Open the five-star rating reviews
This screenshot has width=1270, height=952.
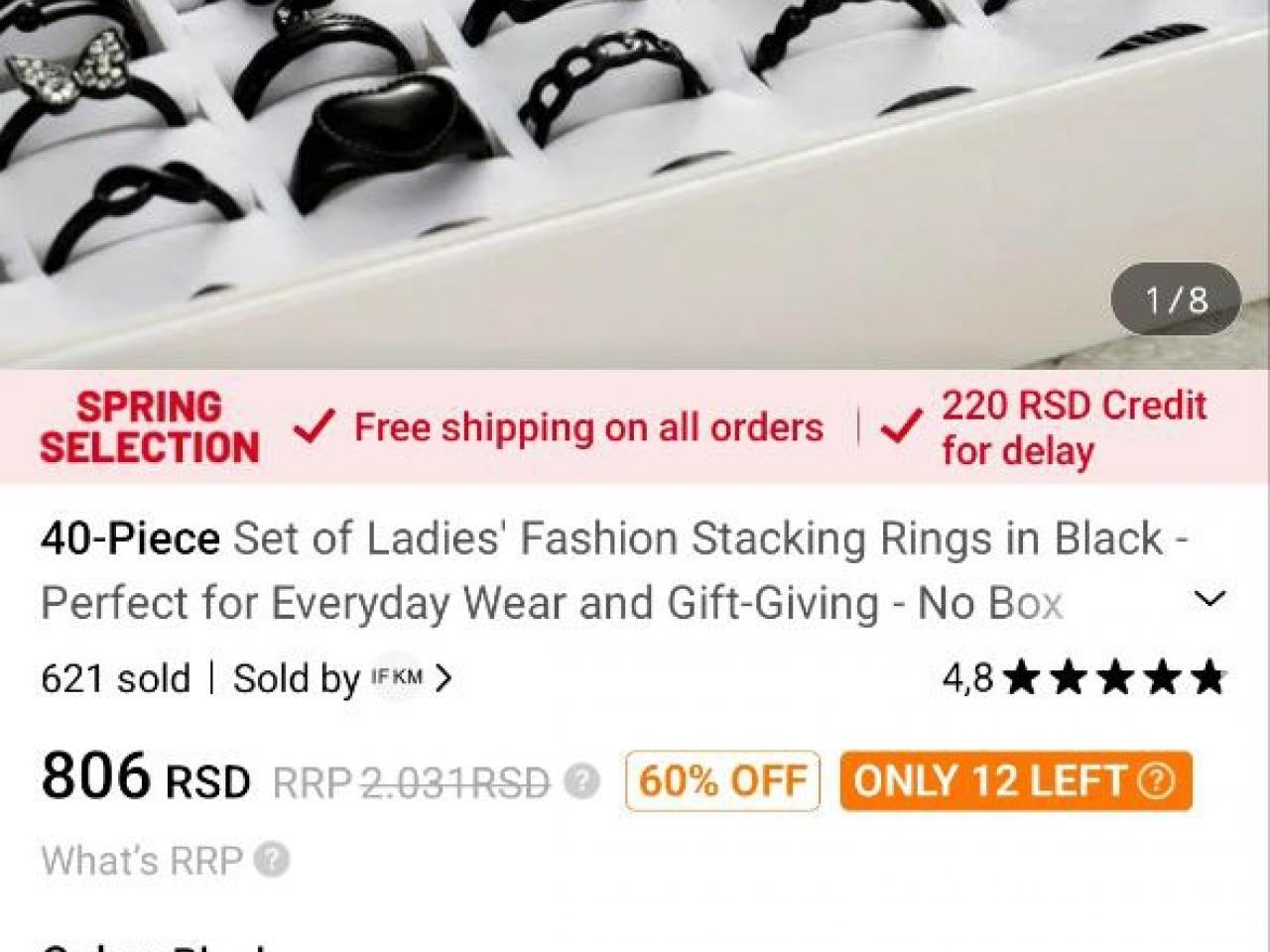tap(1115, 678)
